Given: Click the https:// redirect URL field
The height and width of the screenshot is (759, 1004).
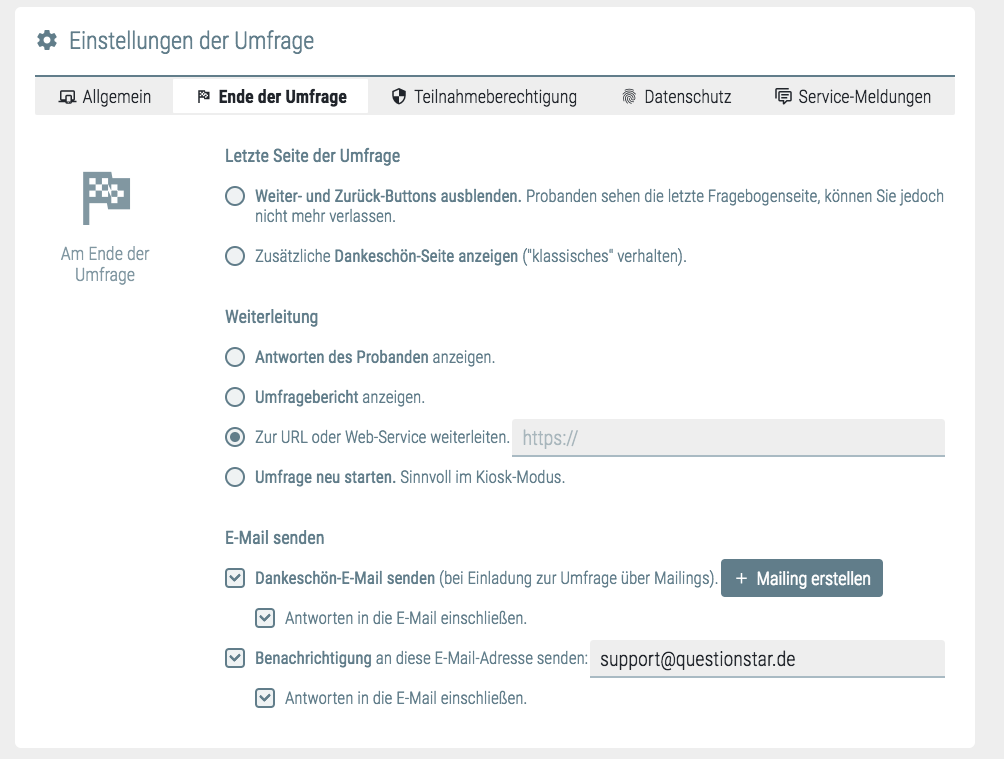Looking at the screenshot, I should (x=728, y=438).
